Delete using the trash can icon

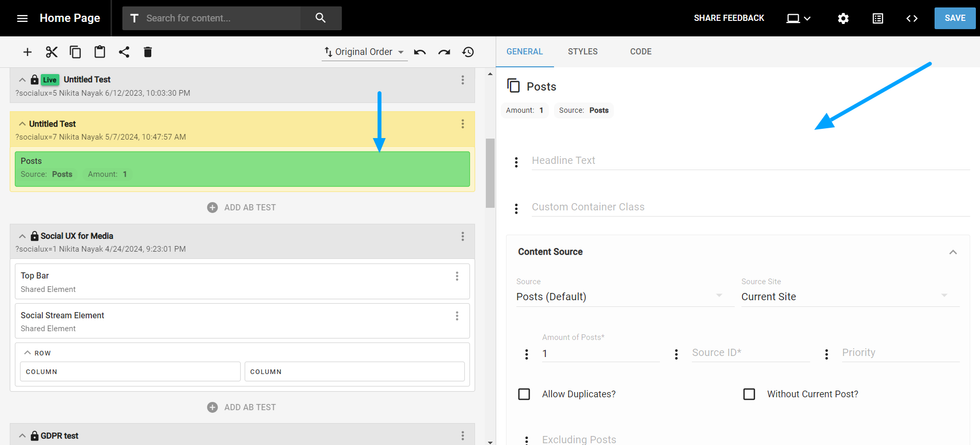point(148,52)
